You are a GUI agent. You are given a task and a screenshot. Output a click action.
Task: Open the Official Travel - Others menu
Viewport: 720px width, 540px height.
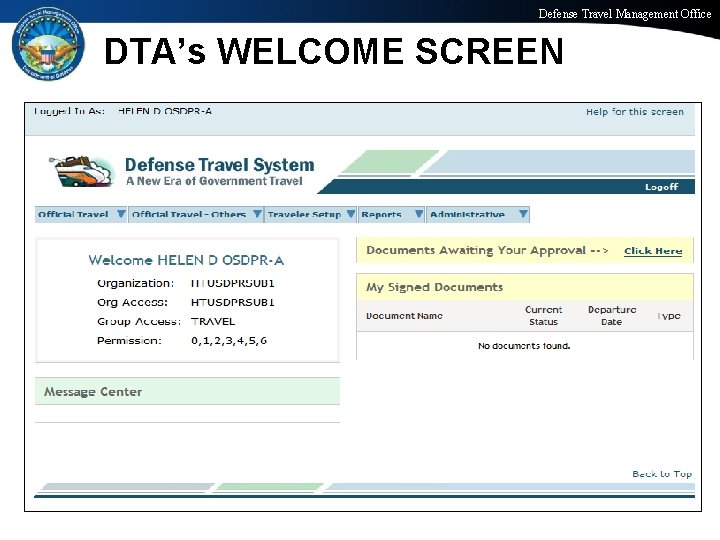(x=196, y=214)
